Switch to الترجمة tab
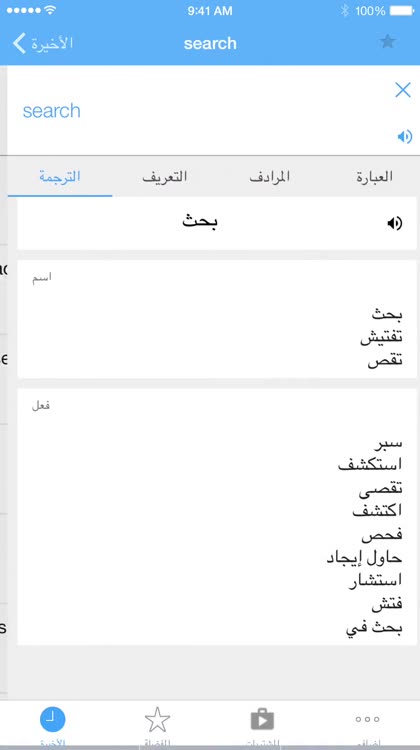Viewport: 420px width, 750px height. (60, 176)
